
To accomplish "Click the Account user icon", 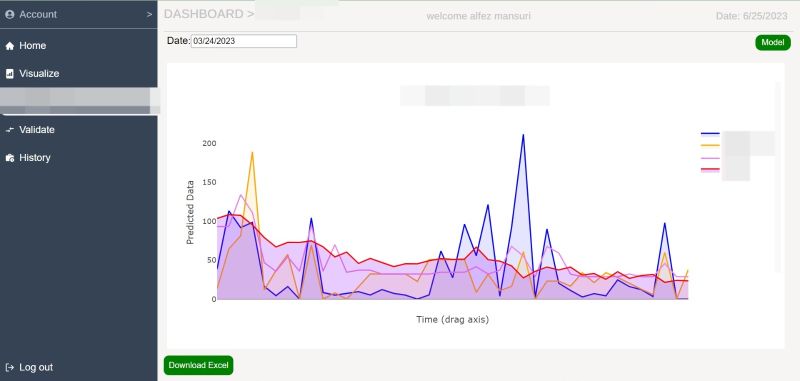I will click(x=9, y=15).
